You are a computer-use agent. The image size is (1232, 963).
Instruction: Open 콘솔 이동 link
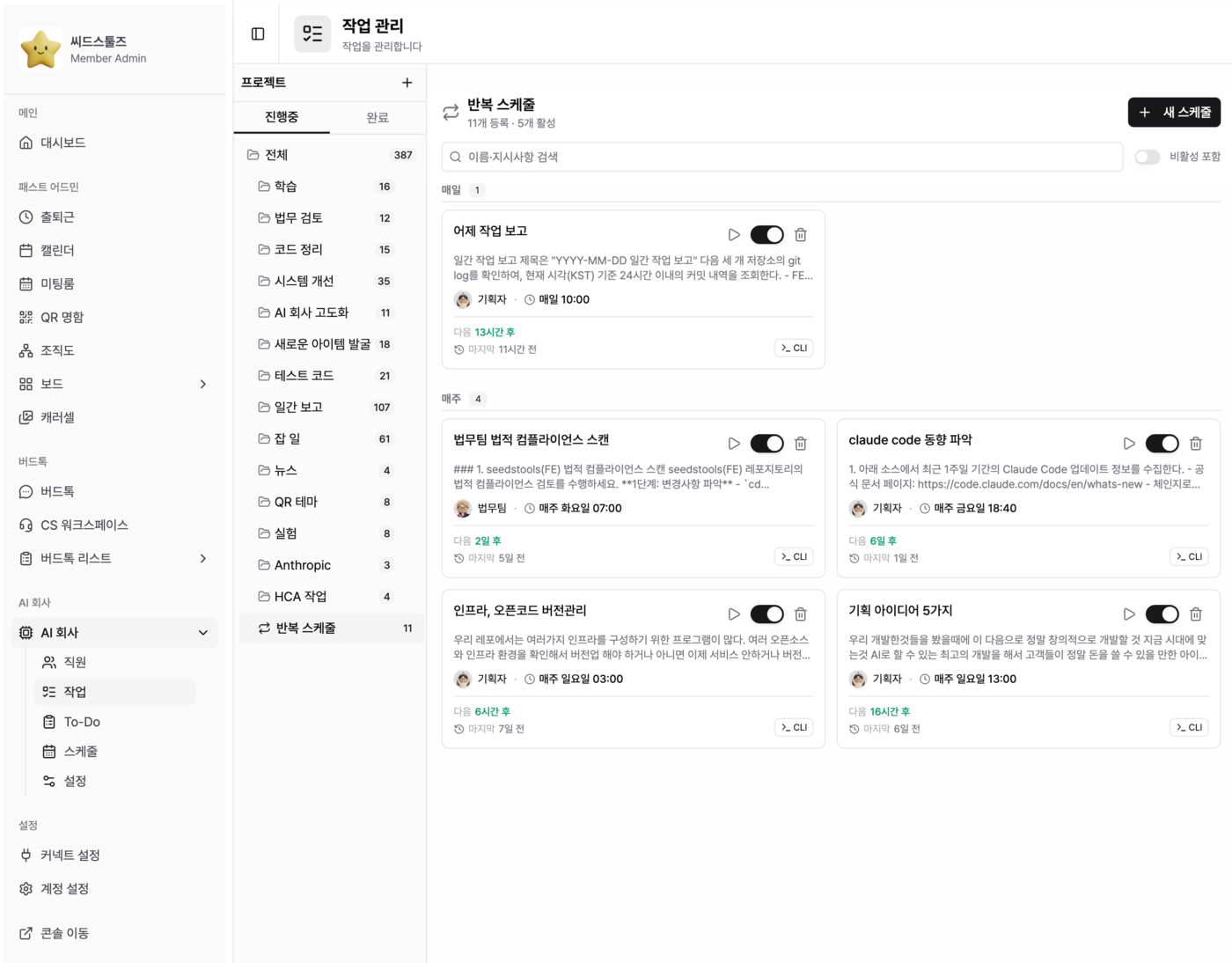pyautogui.click(x=114, y=933)
